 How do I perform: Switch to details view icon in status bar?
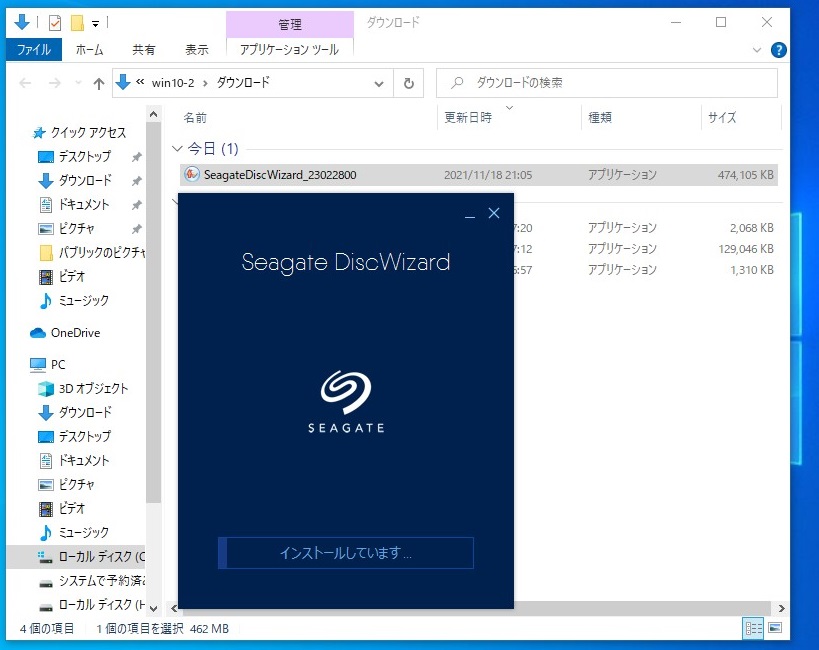[753, 628]
